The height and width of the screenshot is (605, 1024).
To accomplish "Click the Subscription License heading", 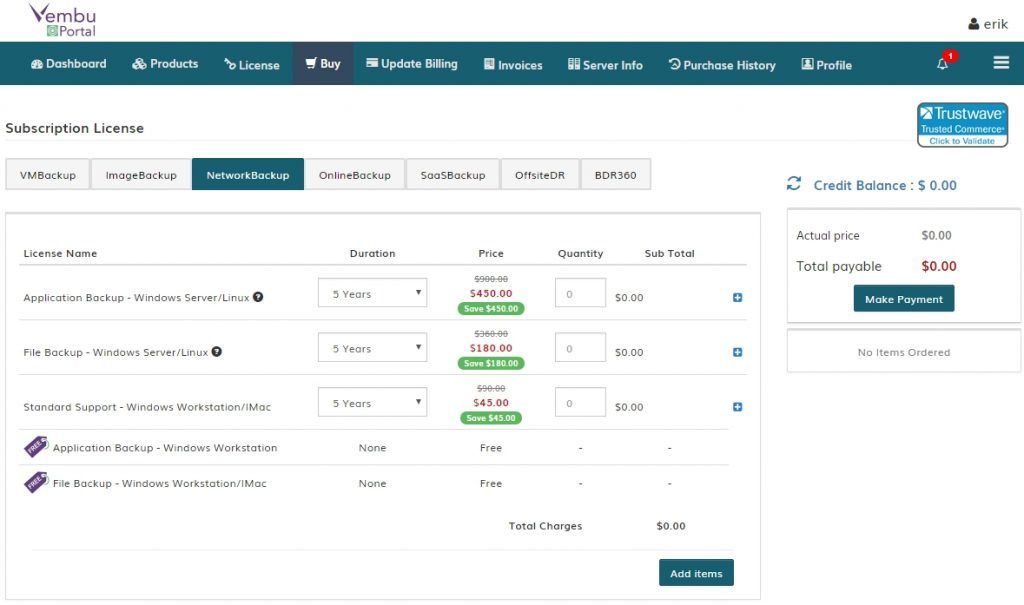I will (x=74, y=128).
